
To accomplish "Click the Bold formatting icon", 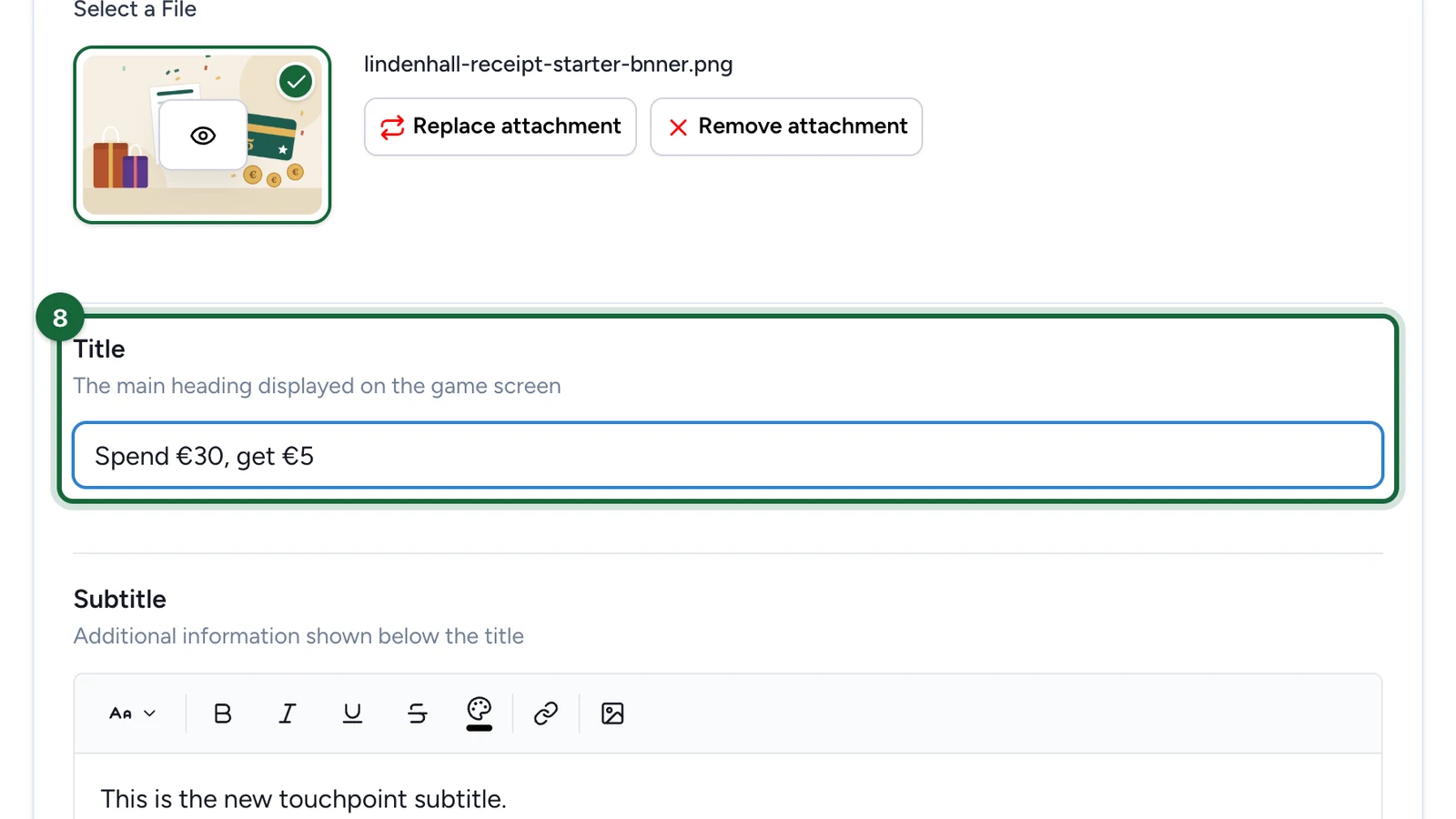I will pyautogui.click(x=222, y=713).
